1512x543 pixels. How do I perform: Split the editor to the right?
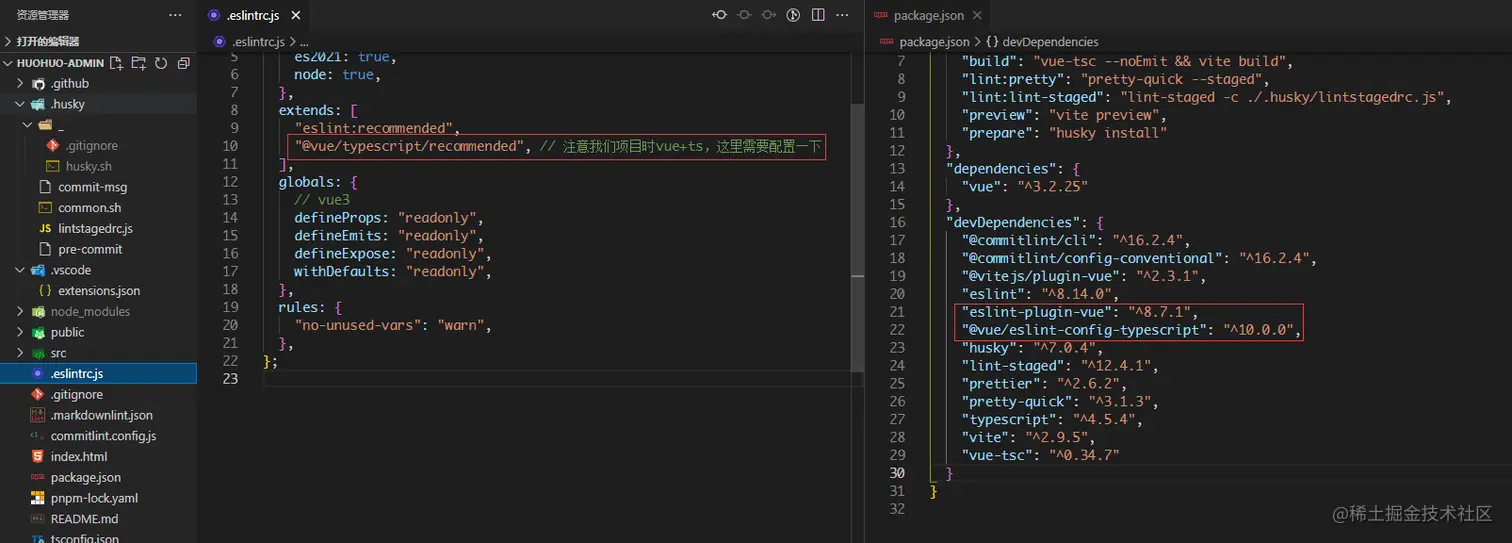click(x=818, y=15)
